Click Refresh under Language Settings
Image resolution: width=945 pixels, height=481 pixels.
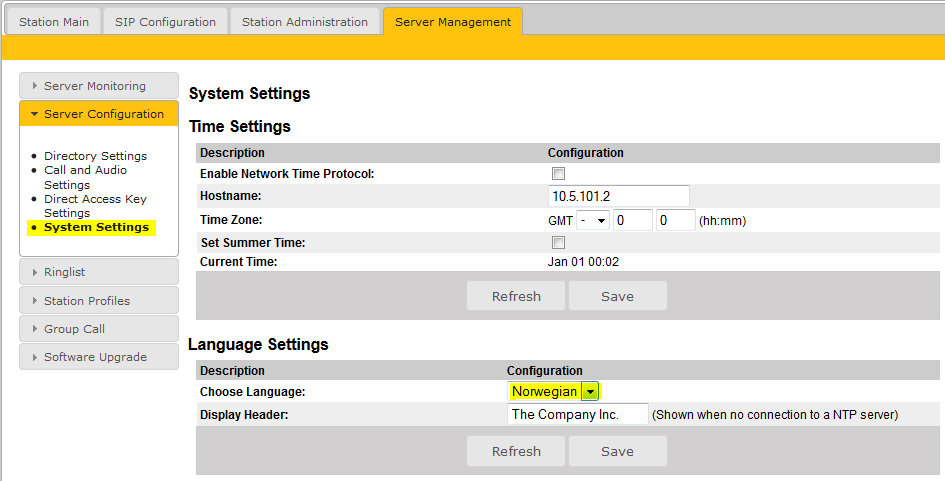(516, 451)
